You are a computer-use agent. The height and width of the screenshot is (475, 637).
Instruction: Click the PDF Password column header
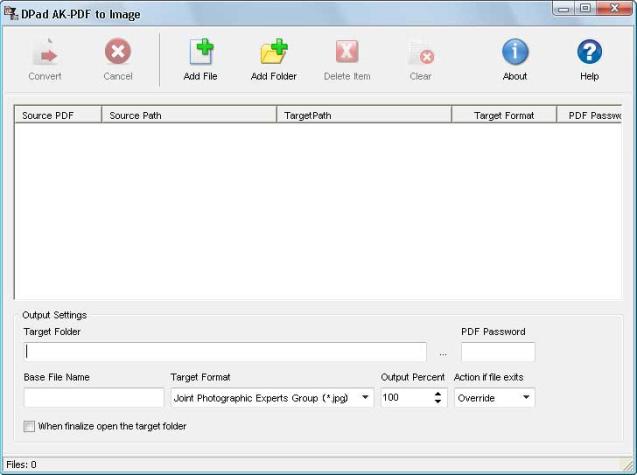[x=589, y=115]
